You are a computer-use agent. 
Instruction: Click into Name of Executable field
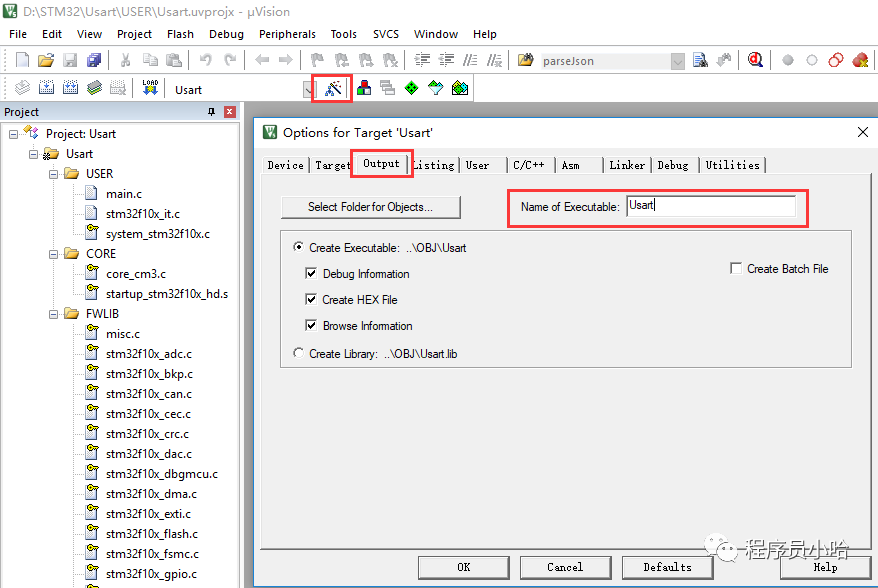710,206
